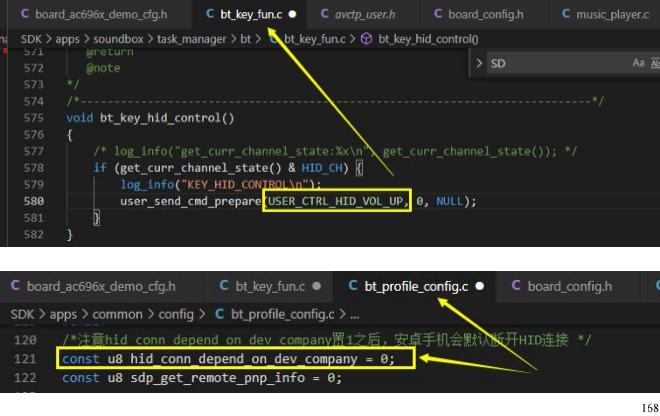
Task: Click the C file icon on avctp_user.h tab
Action: pyautogui.click(x=324, y=14)
